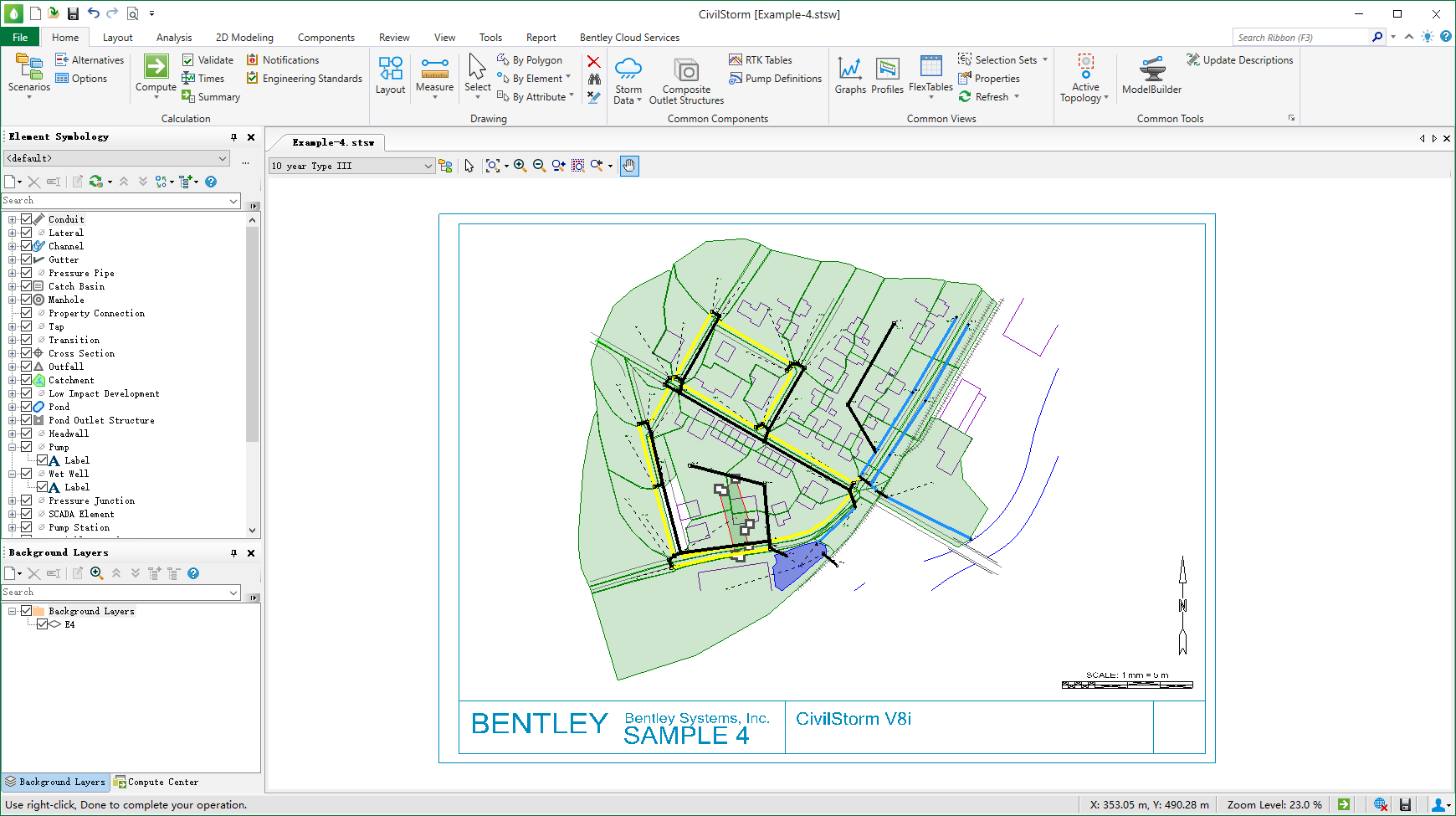Image resolution: width=1456 pixels, height=816 pixels.
Task: Click the Zoom In magnifier tool
Action: pyautogui.click(x=520, y=165)
